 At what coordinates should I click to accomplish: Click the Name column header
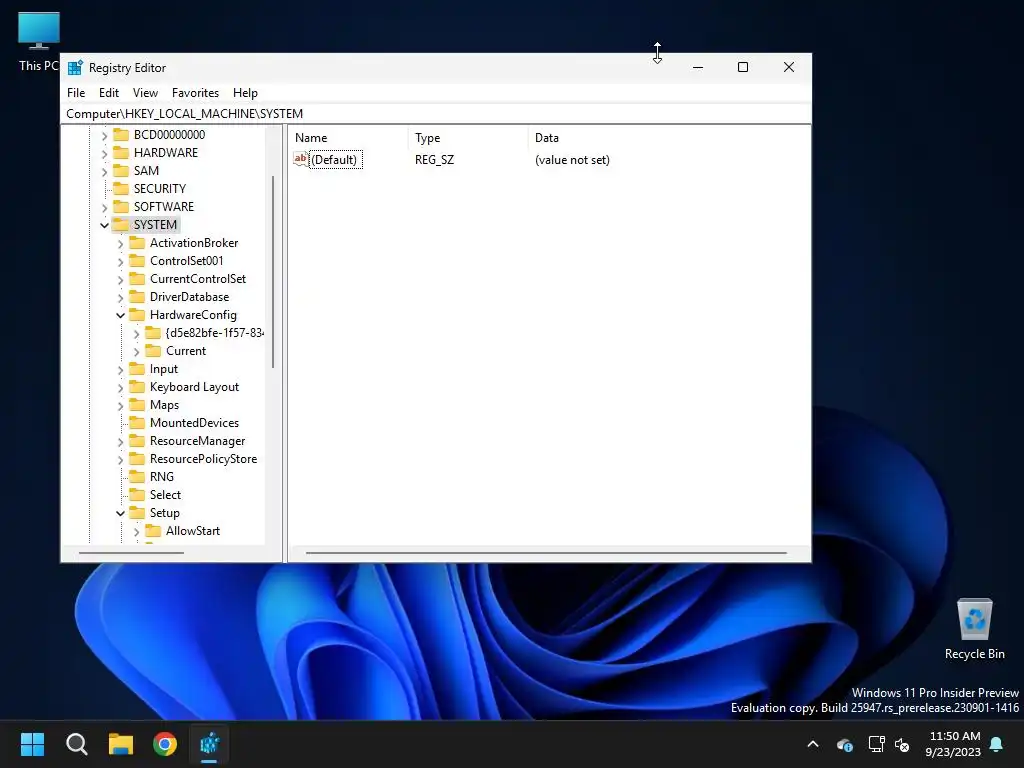click(349, 138)
